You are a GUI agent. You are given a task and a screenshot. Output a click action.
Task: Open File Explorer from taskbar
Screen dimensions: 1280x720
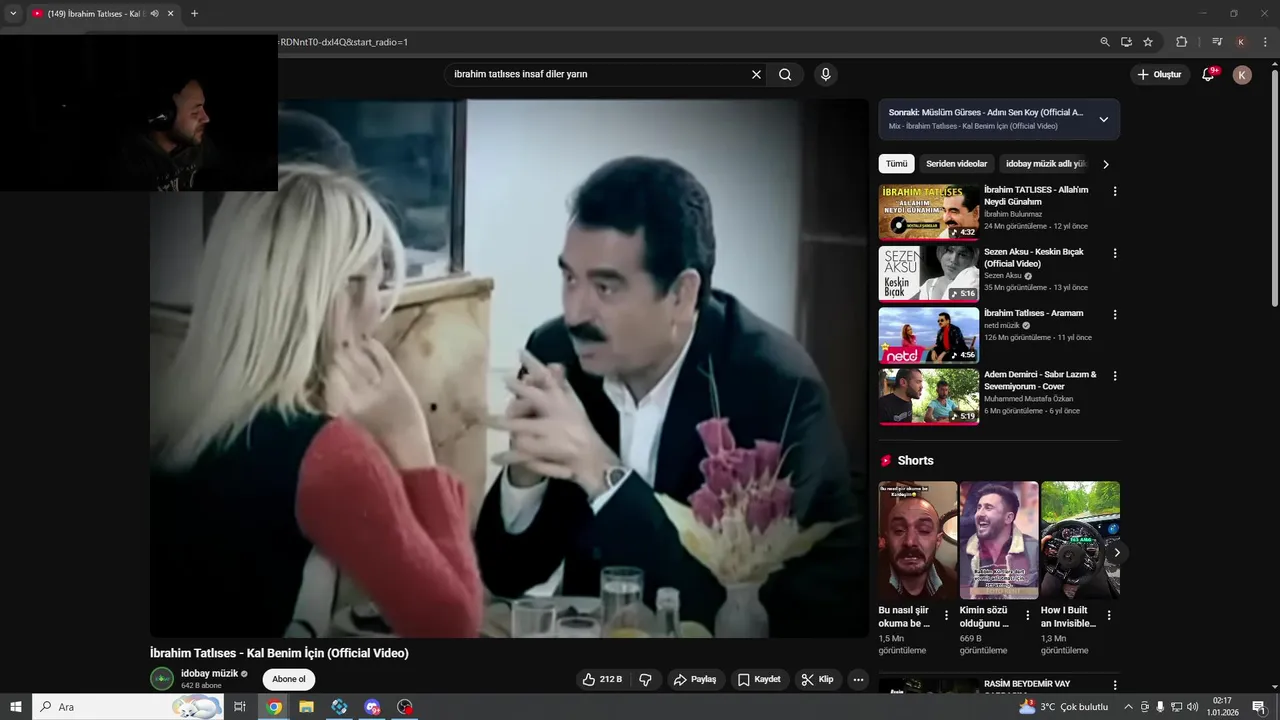[306, 707]
